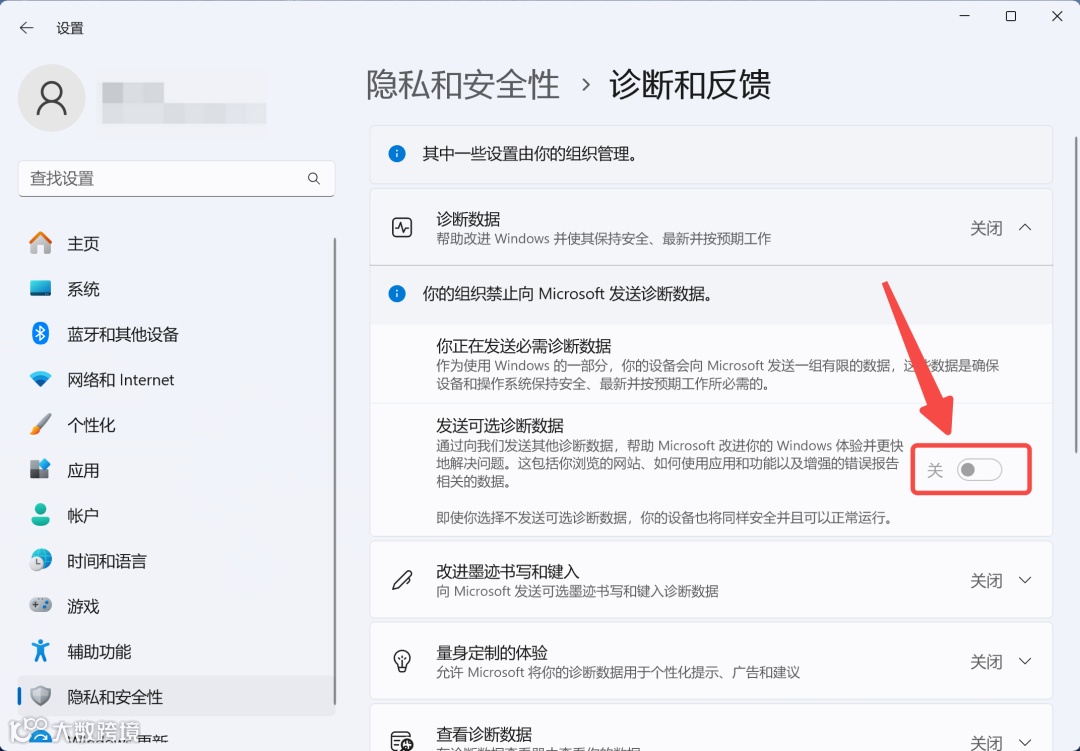Click the main content scrollbar
Image resolution: width=1080 pixels, height=751 pixels.
point(1077,295)
